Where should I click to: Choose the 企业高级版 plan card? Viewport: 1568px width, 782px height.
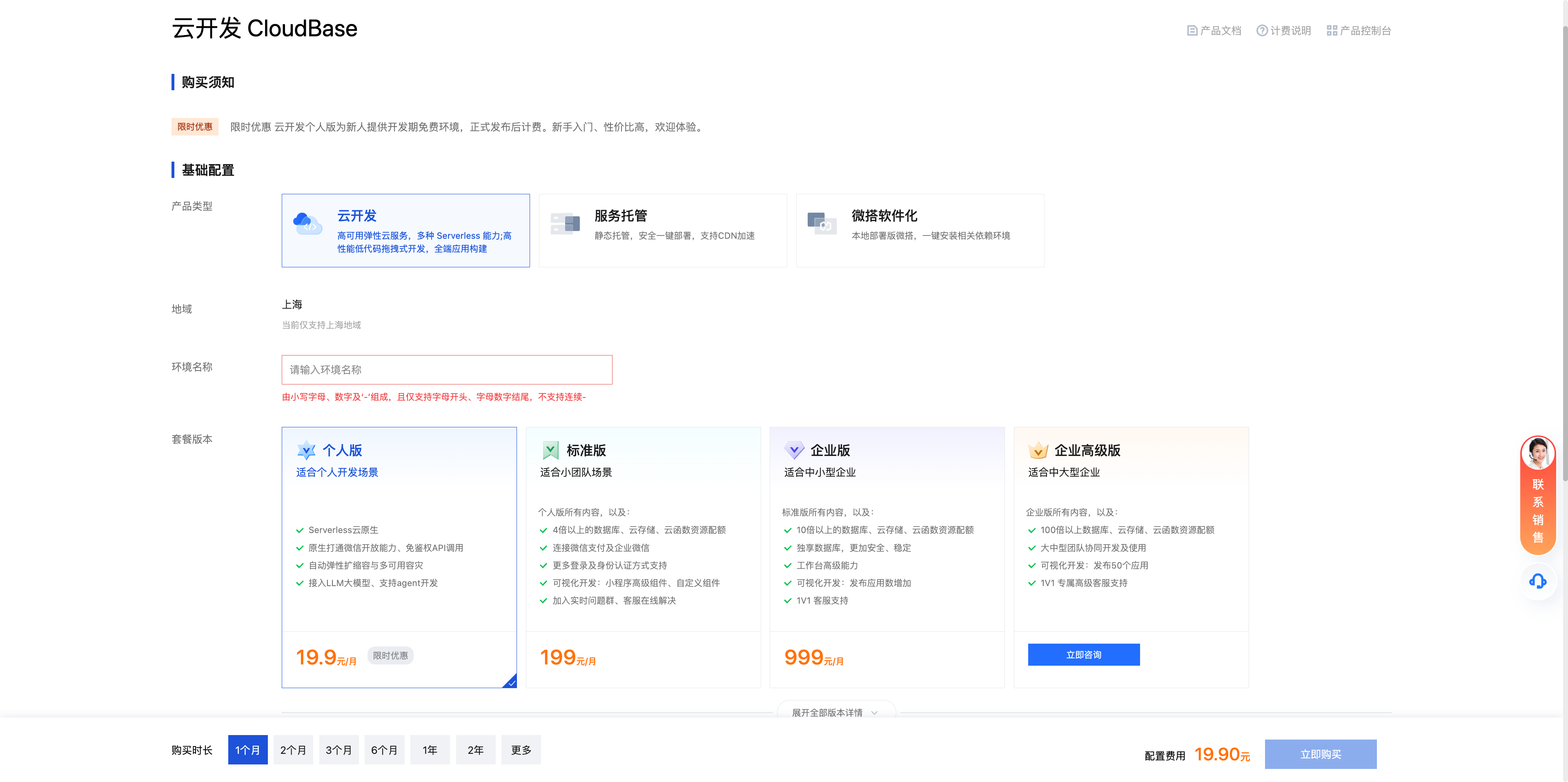tap(1131, 558)
